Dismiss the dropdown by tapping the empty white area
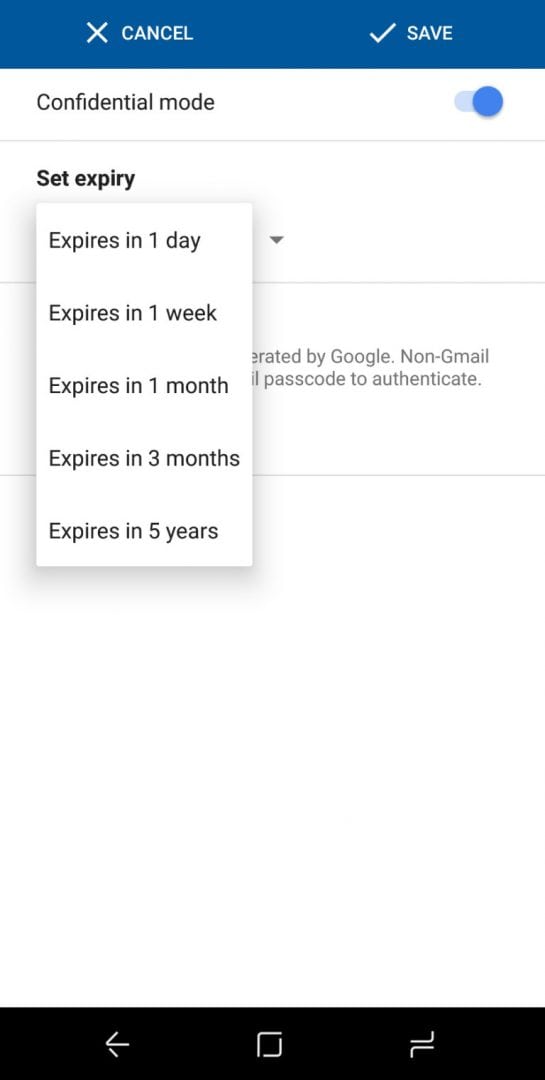The width and height of the screenshot is (545, 1080). [x=272, y=758]
